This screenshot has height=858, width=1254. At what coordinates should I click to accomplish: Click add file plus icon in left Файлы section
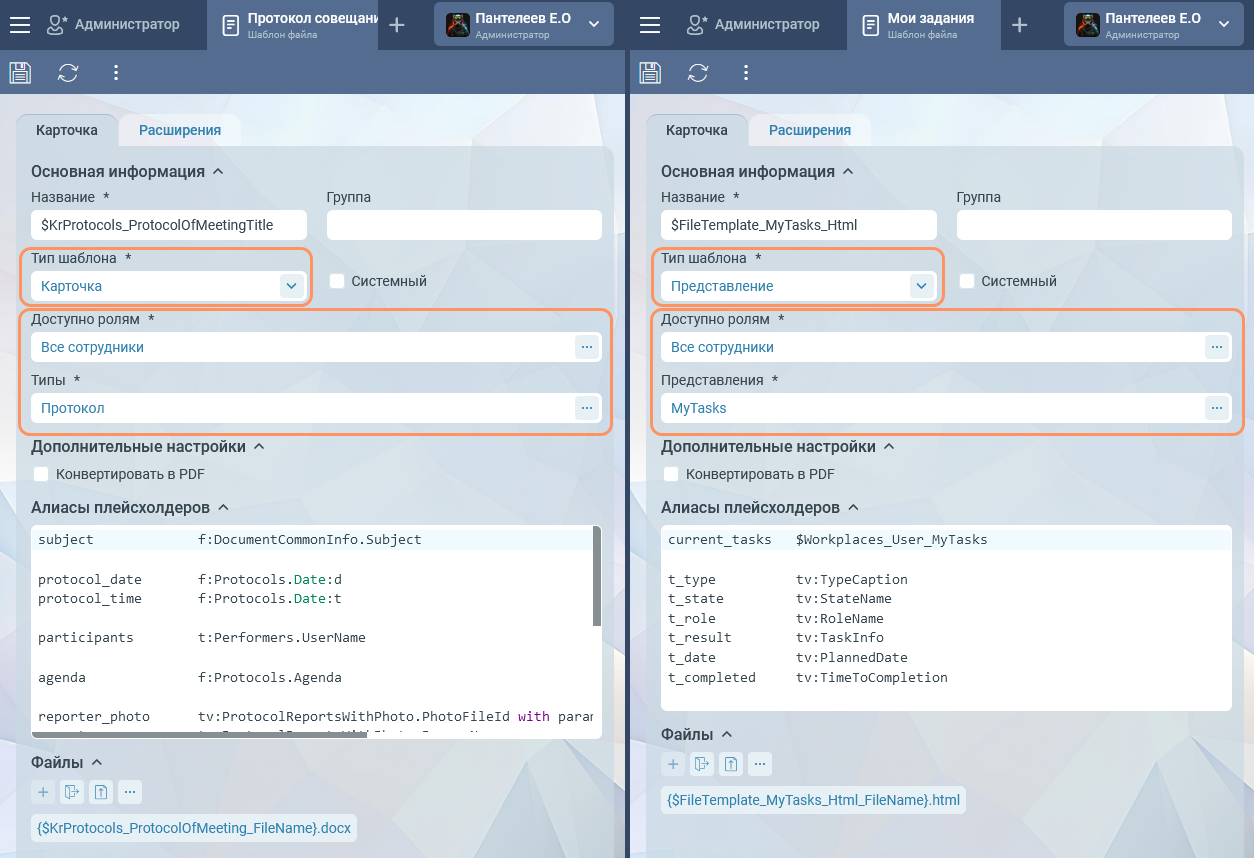(x=43, y=793)
